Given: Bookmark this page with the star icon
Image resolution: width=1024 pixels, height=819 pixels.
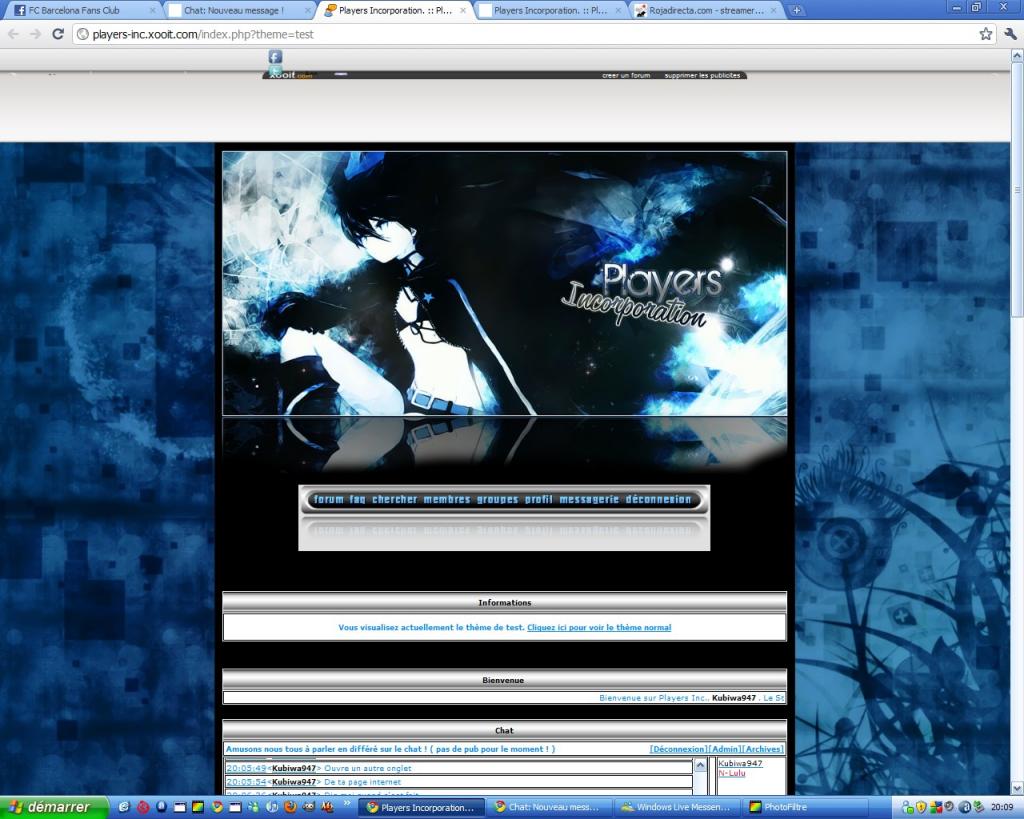Looking at the screenshot, I should coord(985,34).
